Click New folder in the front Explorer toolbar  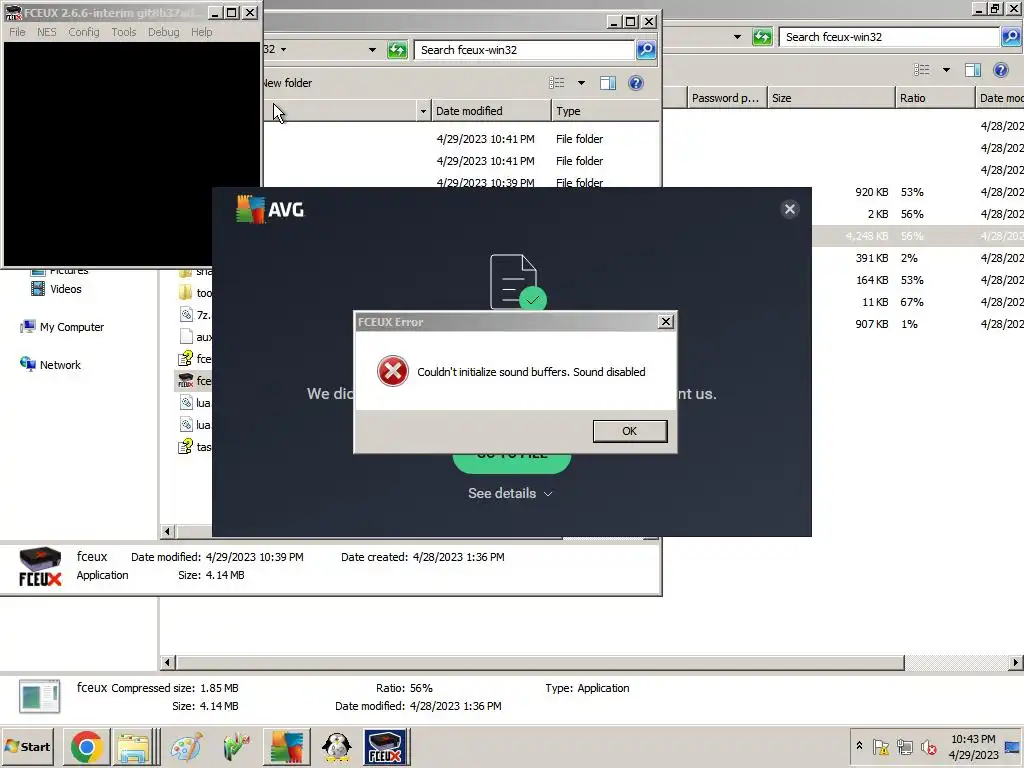pyautogui.click(x=287, y=83)
